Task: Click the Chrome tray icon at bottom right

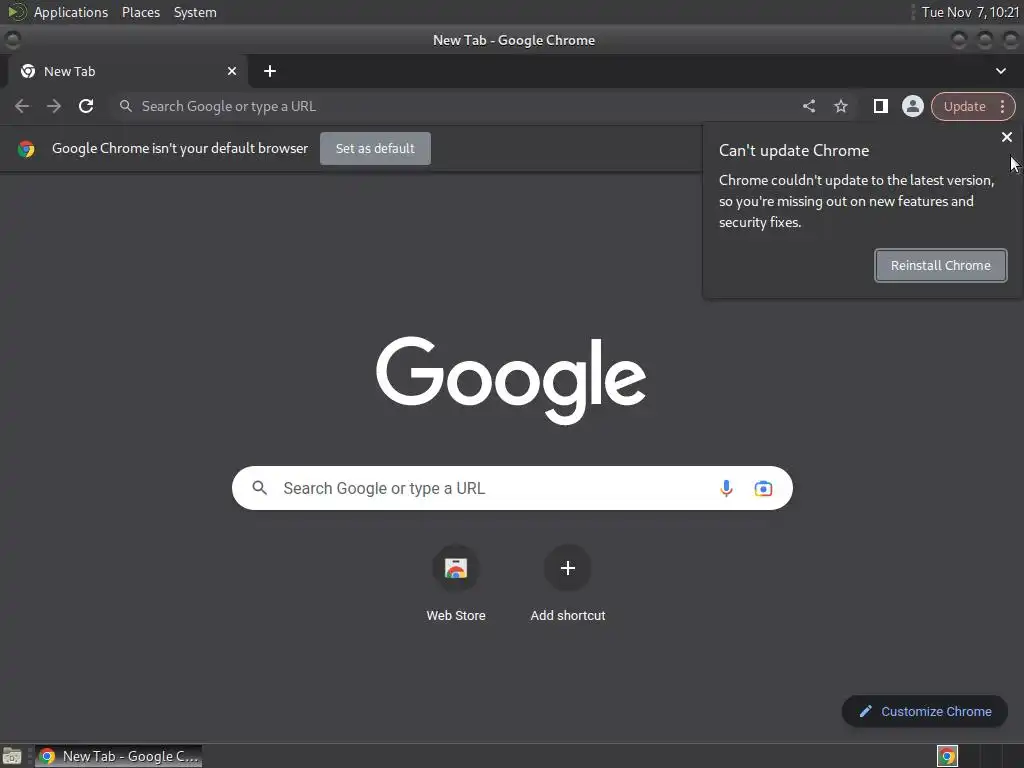Action: point(947,756)
